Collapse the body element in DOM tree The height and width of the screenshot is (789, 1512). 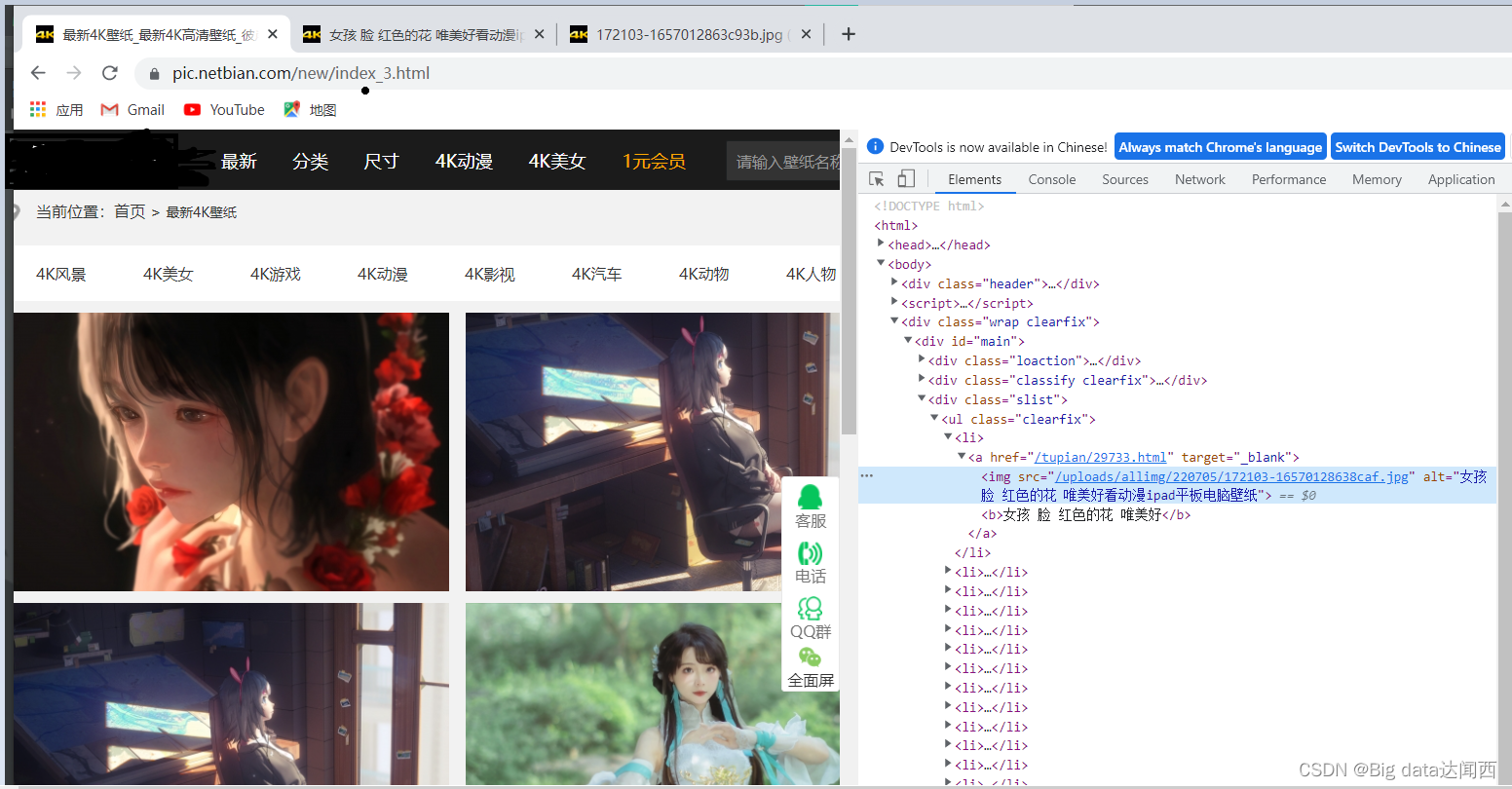click(881, 263)
